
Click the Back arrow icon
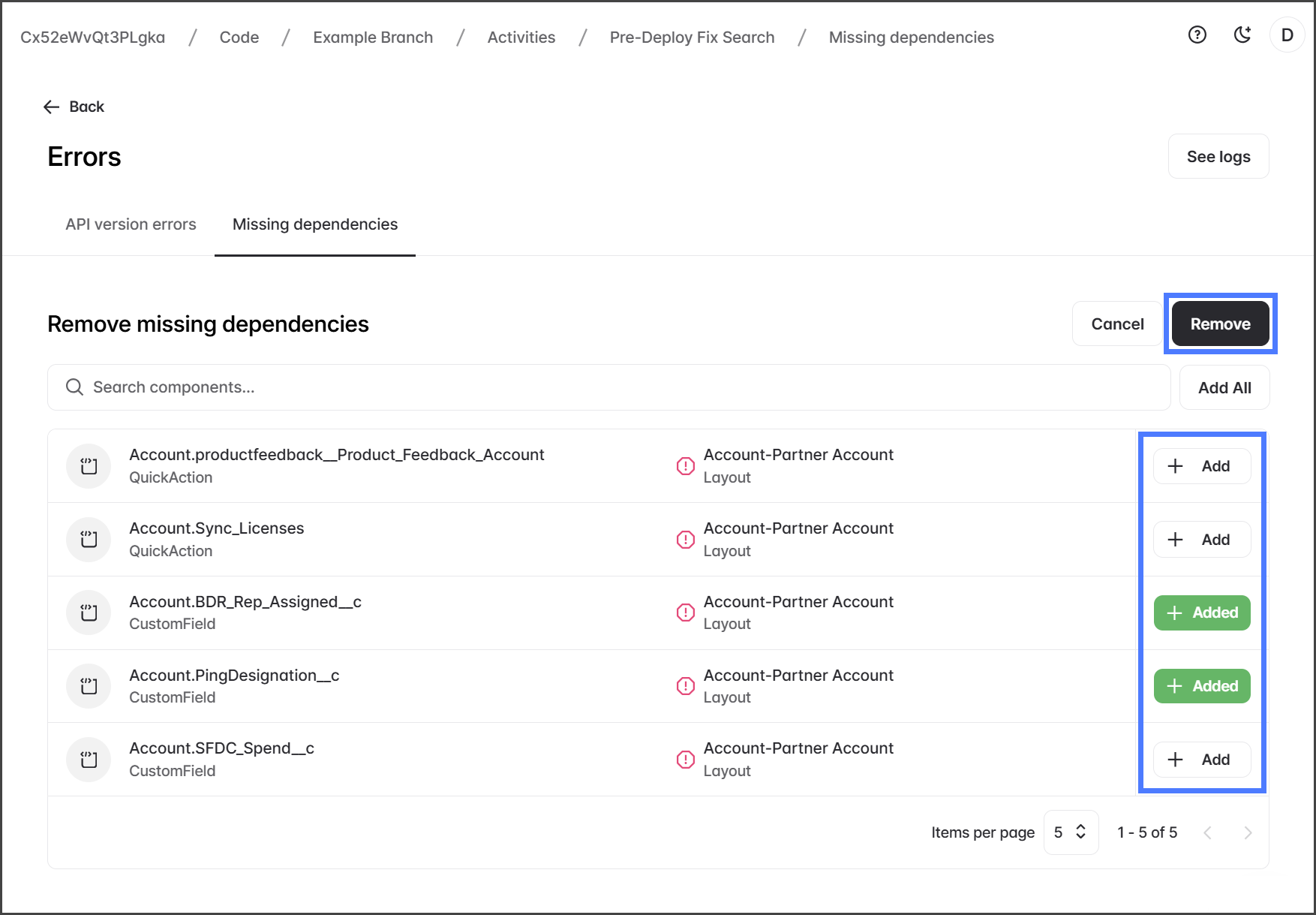[x=51, y=107]
